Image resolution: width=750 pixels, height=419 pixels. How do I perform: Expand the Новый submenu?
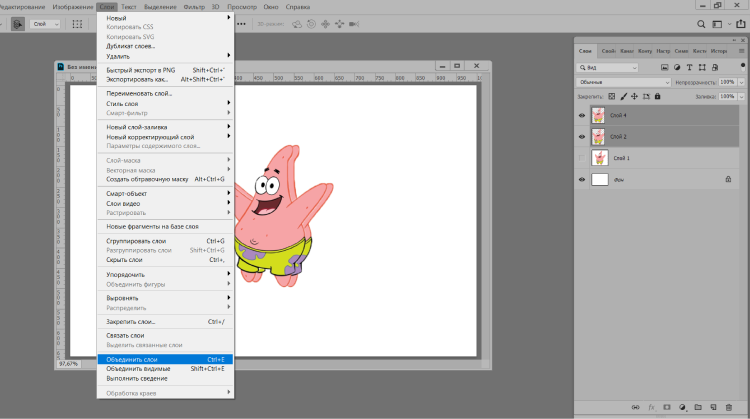[x=165, y=18]
